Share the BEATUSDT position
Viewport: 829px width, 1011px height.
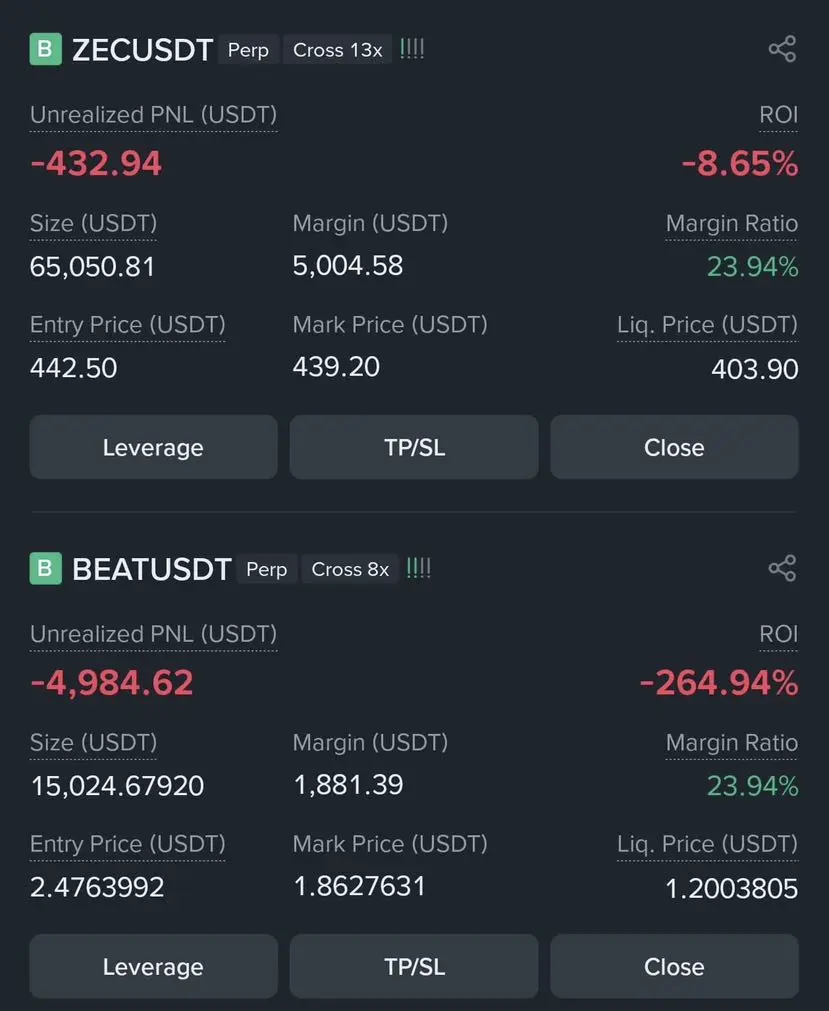(x=781, y=569)
